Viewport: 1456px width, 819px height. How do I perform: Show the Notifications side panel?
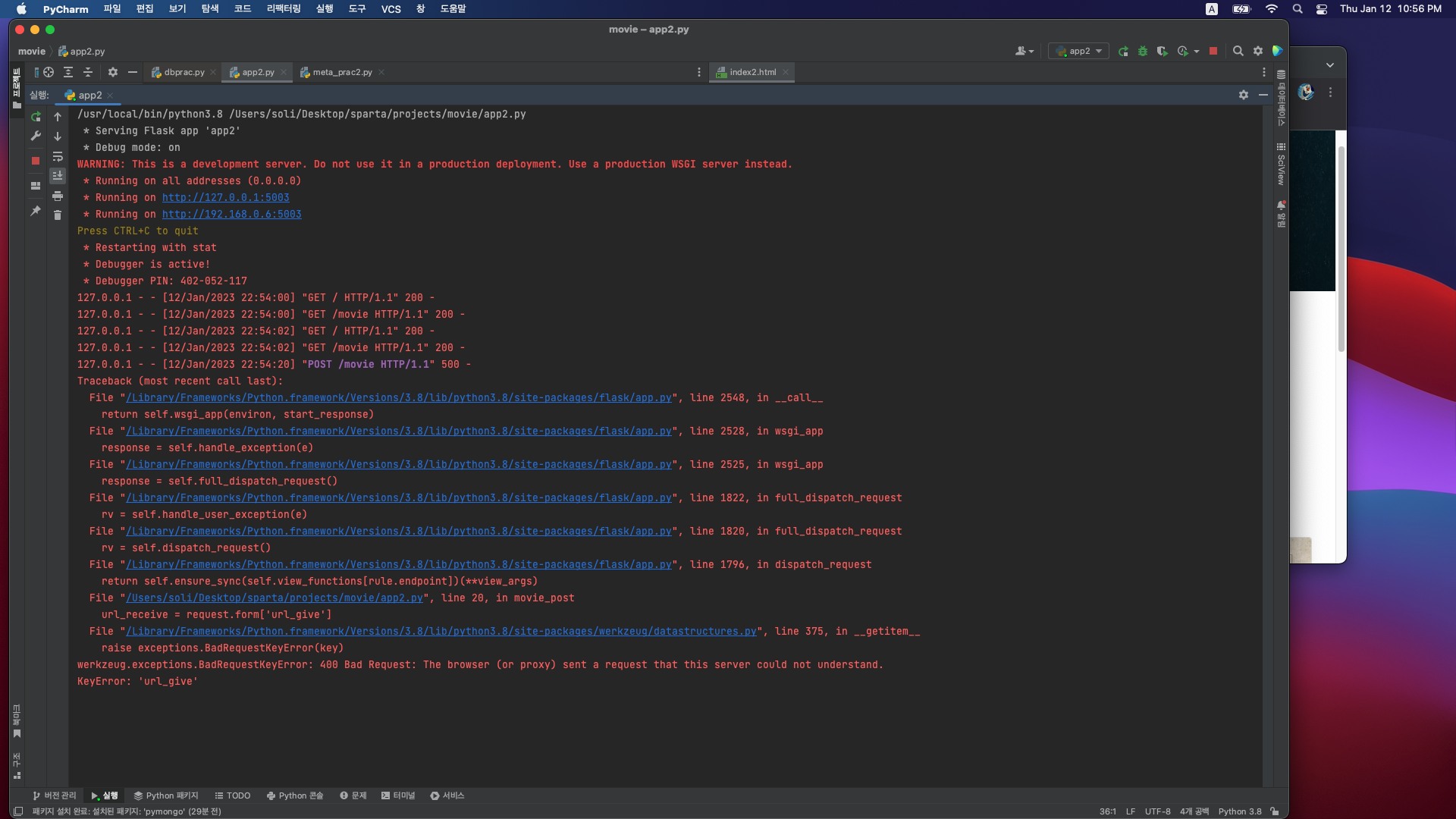click(x=1281, y=214)
